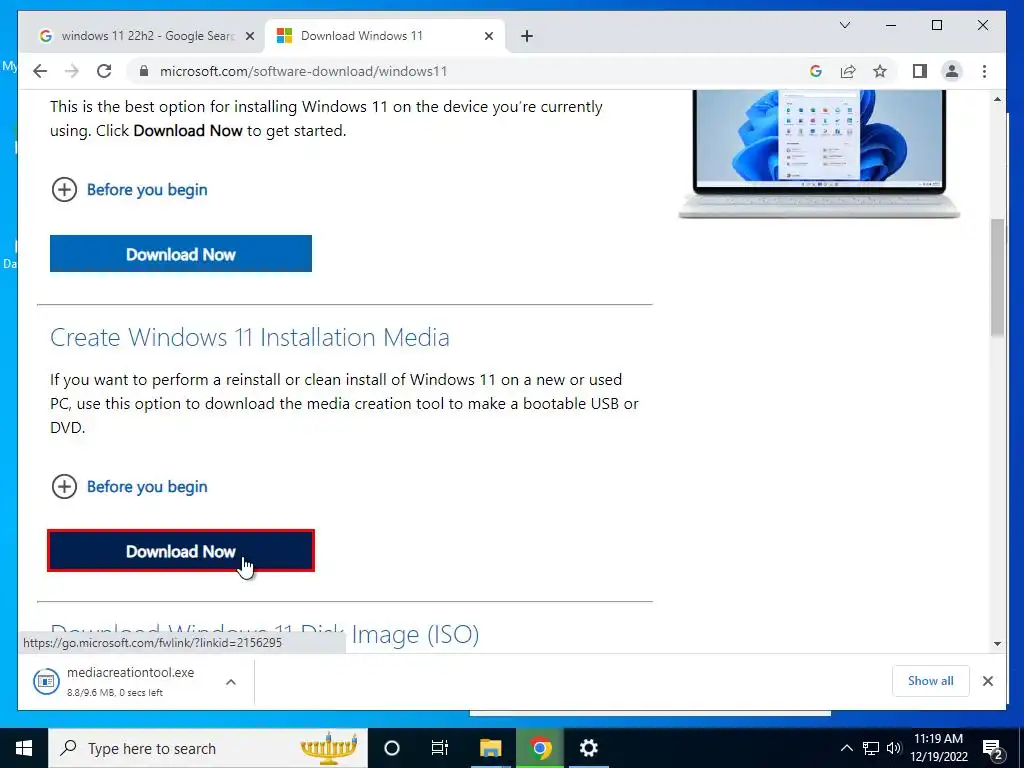Viewport: 1024px width, 768px height.
Task: Open File Explorer from the taskbar
Action: point(490,748)
